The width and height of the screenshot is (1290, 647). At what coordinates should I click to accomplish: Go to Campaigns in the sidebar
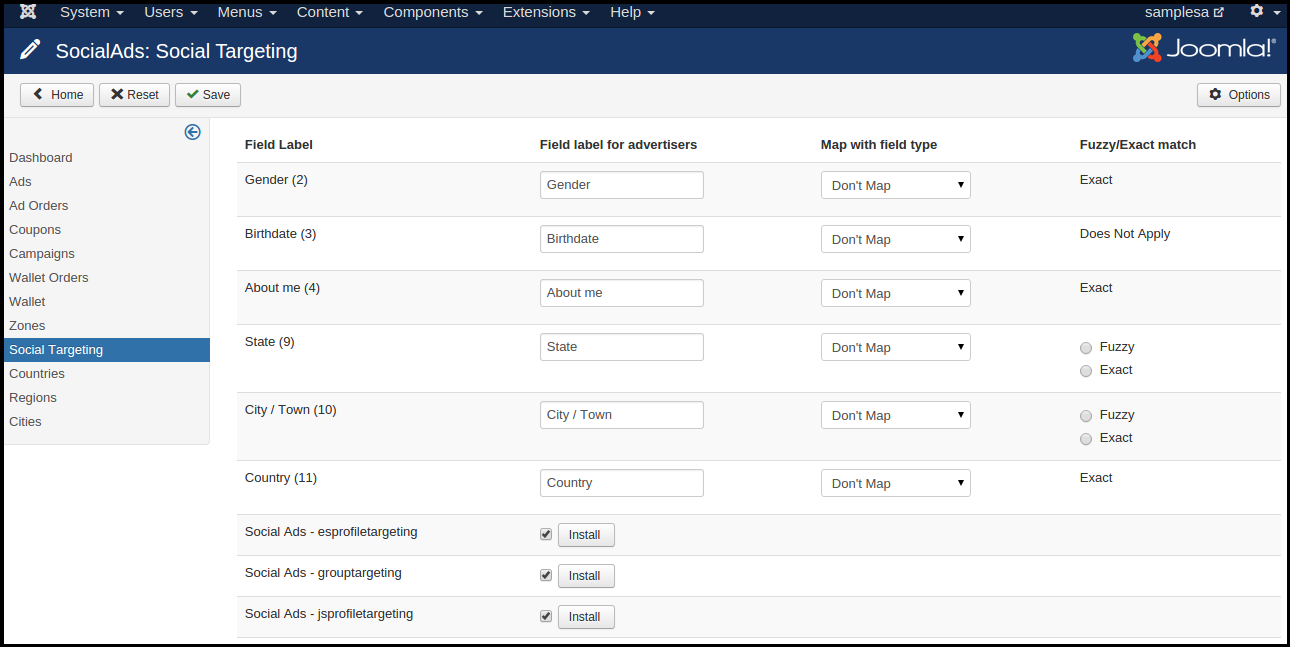(x=42, y=254)
